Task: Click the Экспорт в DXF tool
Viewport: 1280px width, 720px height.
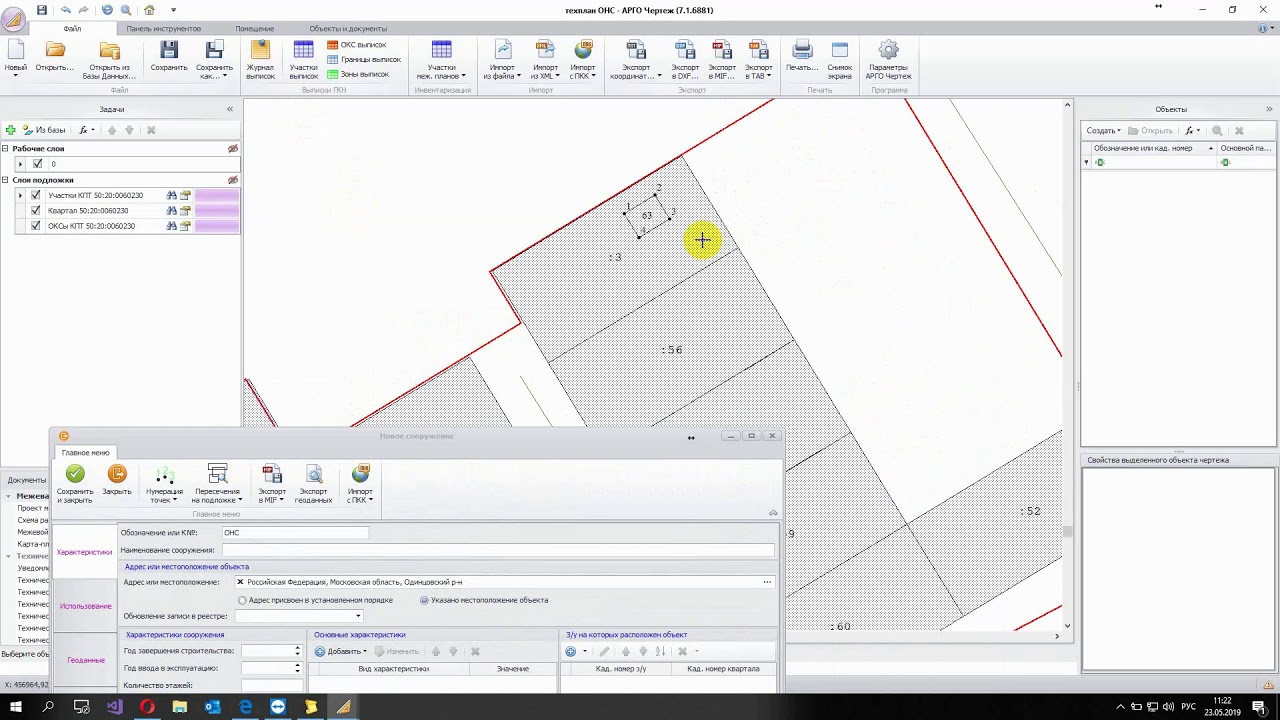Action: click(x=685, y=60)
